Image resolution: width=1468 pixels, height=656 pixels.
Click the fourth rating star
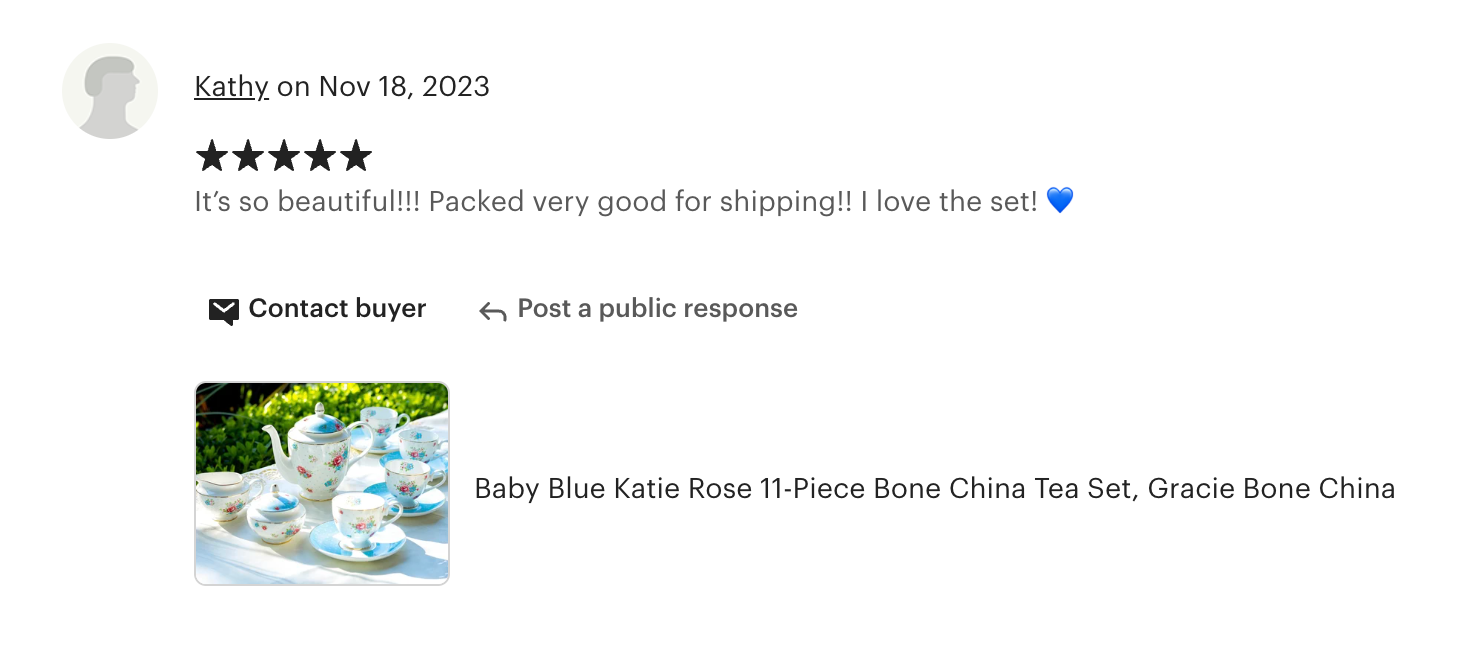click(320, 156)
